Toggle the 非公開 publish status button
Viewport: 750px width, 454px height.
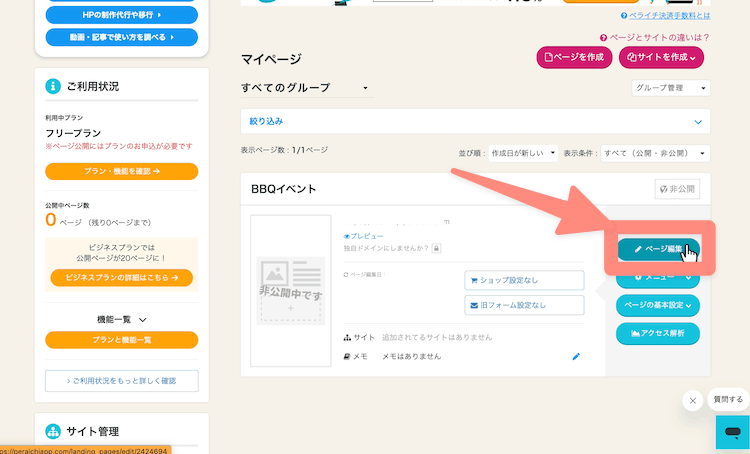tap(677, 189)
